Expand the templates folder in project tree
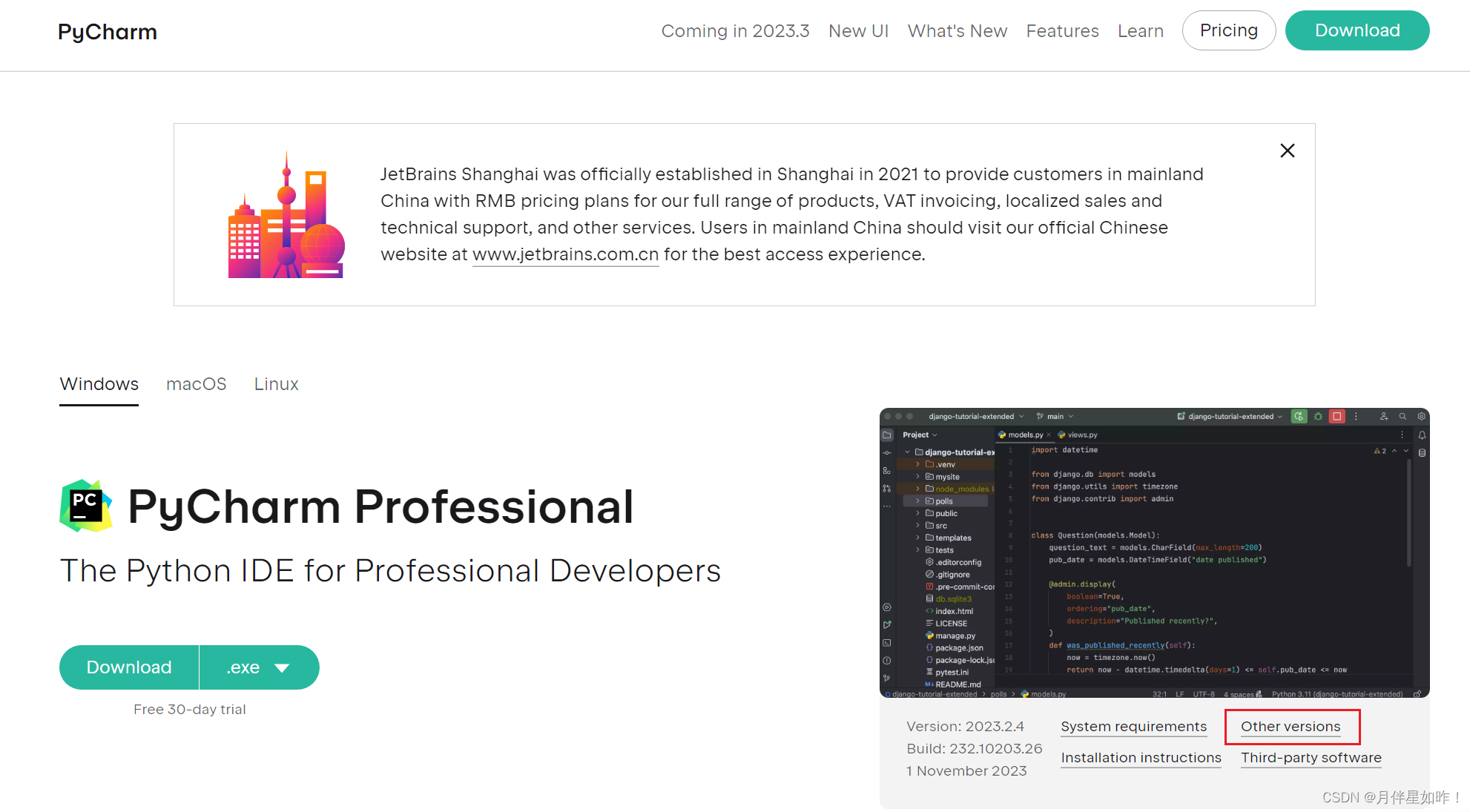The height and width of the screenshot is (812, 1470). coord(917,538)
